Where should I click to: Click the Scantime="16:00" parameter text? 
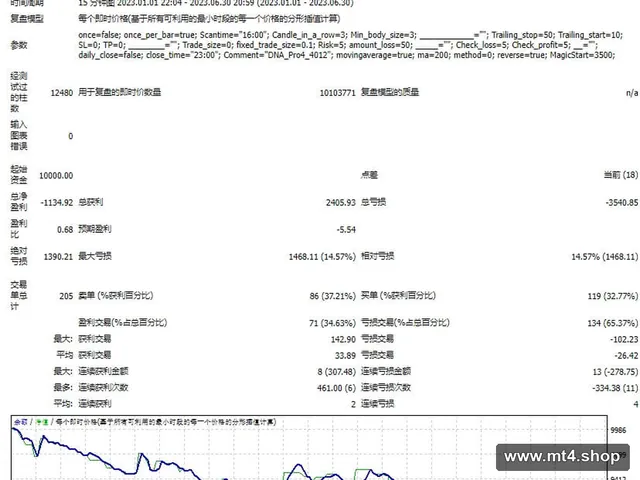(x=233, y=35)
